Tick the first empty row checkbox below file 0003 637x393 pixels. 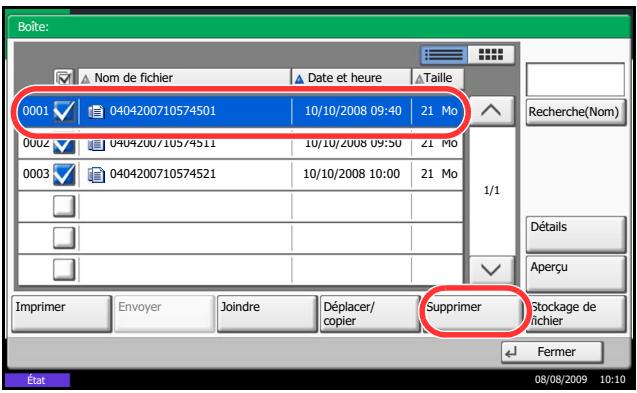tap(64, 206)
